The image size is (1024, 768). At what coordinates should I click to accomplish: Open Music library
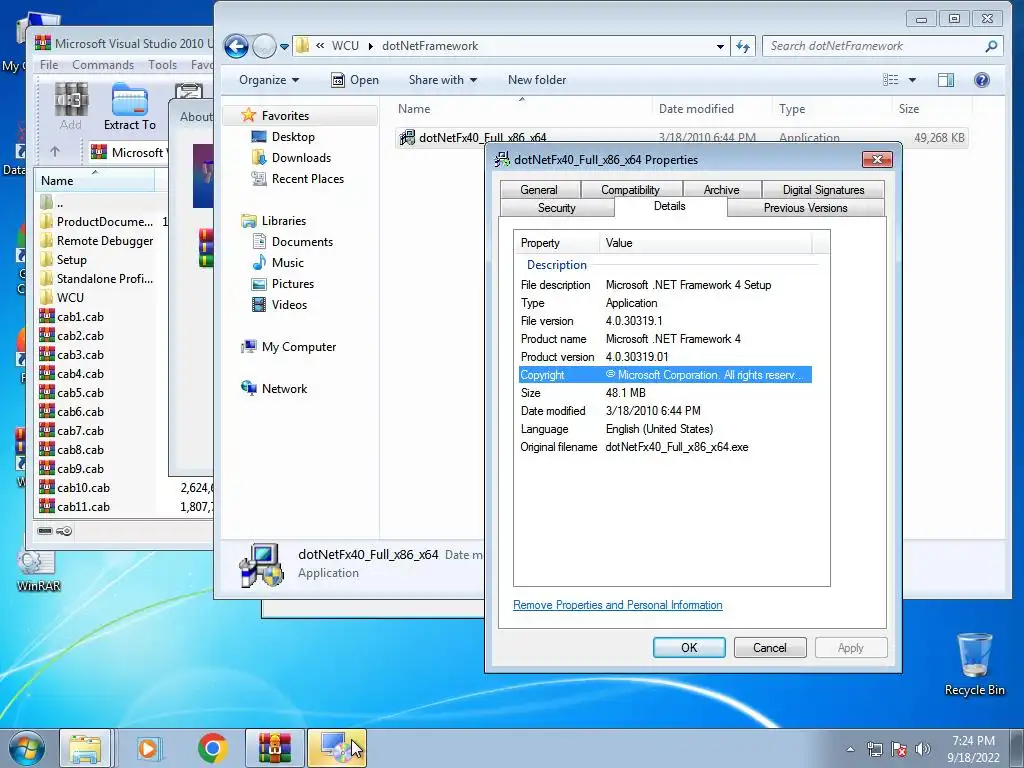point(287,263)
